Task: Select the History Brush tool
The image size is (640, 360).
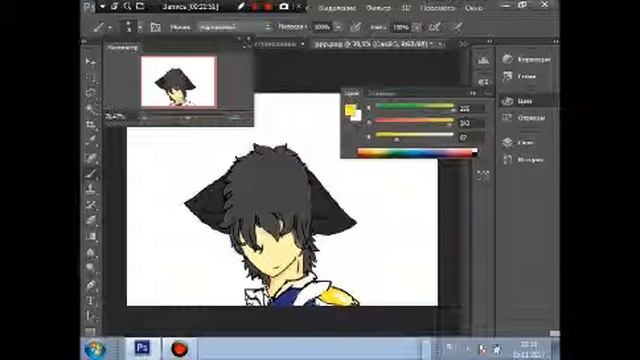Action: [91, 204]
